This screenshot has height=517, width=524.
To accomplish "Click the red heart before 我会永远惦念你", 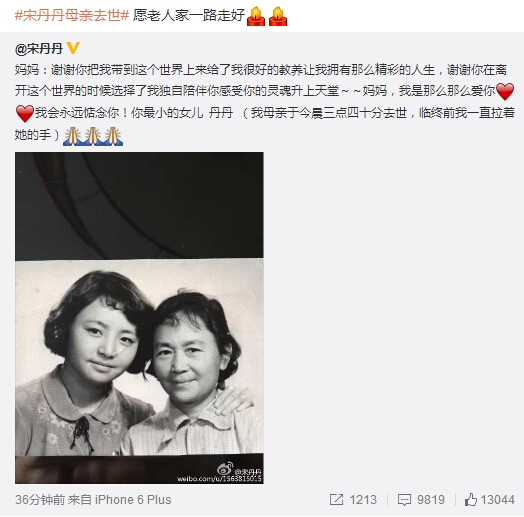I will click(x=25, y=113).
